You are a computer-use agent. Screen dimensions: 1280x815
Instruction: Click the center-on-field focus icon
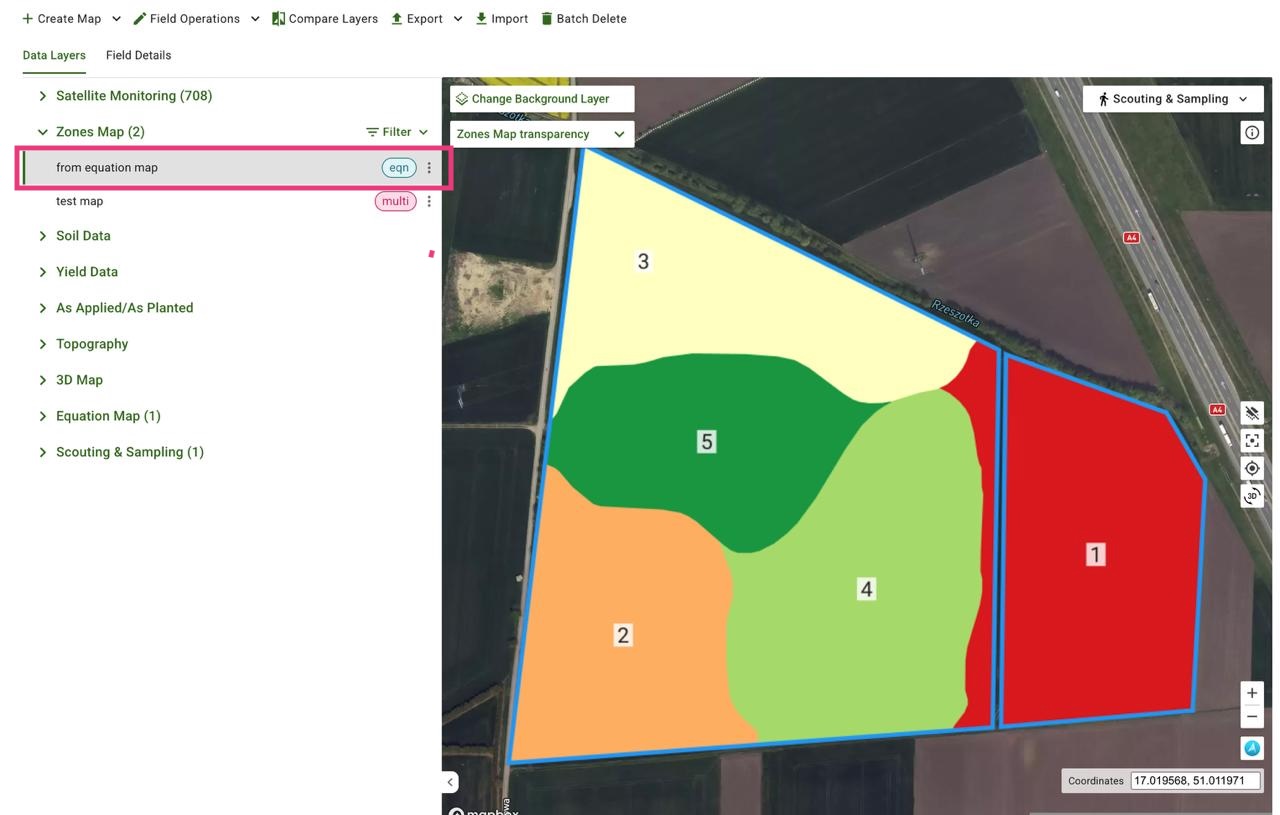[1251, 440]
